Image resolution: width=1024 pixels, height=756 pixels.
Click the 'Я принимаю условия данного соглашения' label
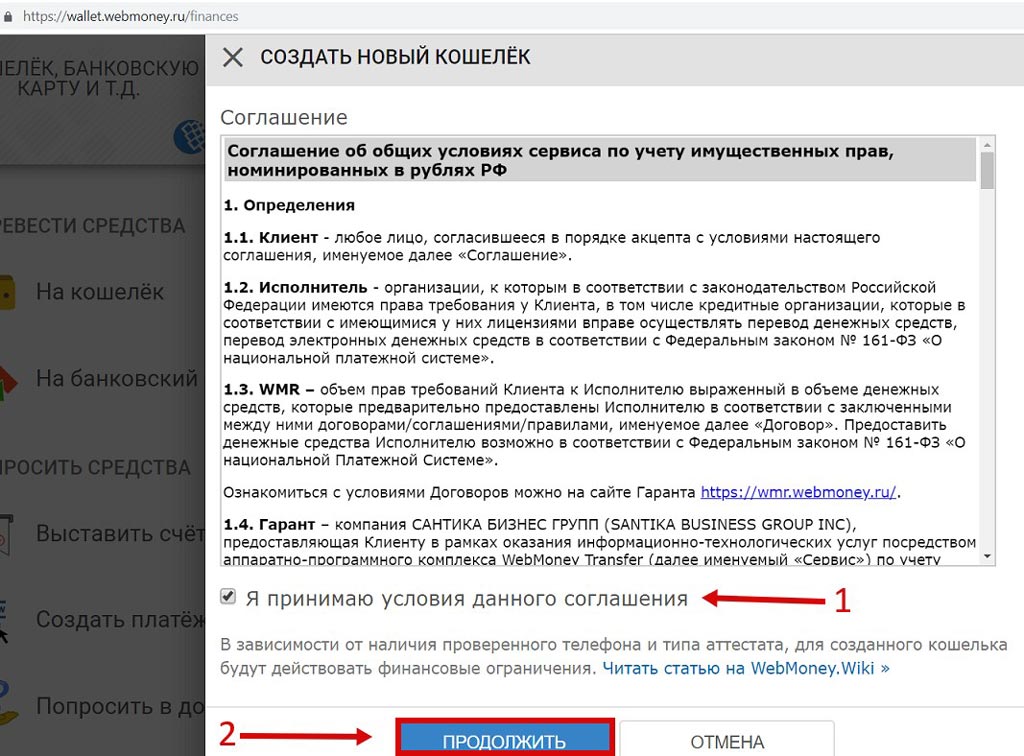(x=467, y=599)
